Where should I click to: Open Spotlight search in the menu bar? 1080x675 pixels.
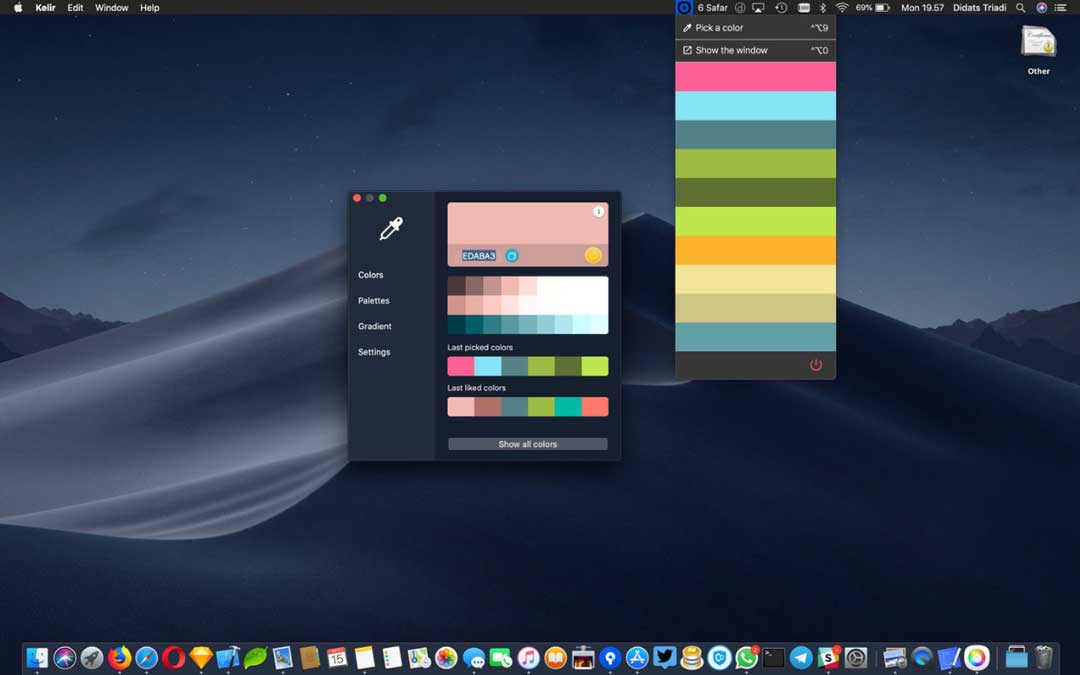1019,7
